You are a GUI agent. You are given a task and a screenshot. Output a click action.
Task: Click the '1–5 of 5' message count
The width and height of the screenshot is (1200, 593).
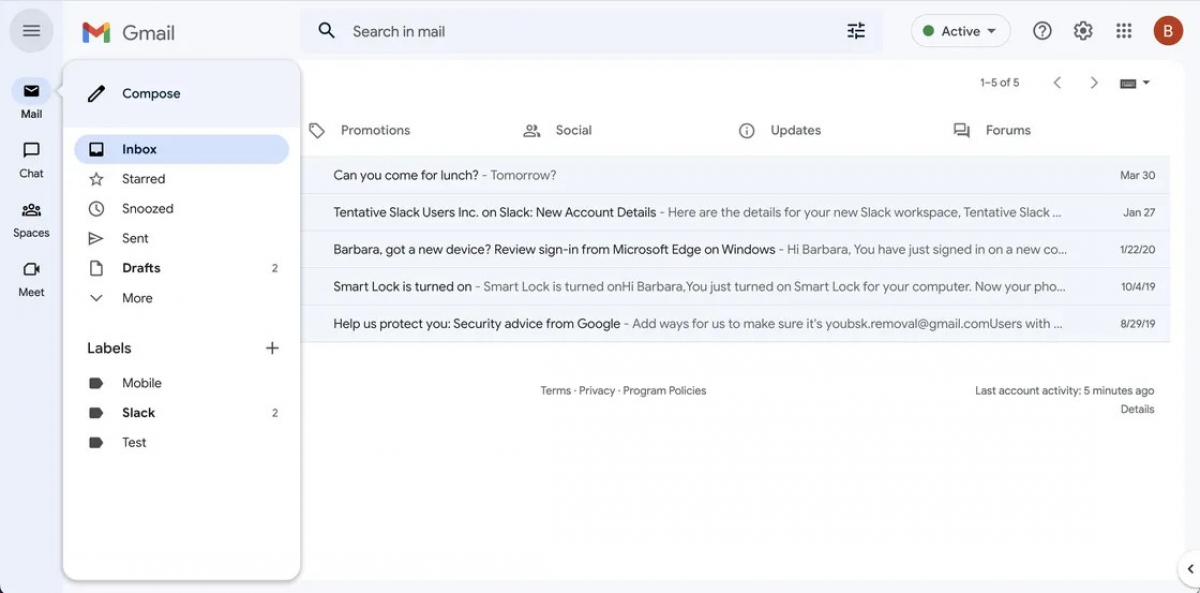pos(1000,83)
